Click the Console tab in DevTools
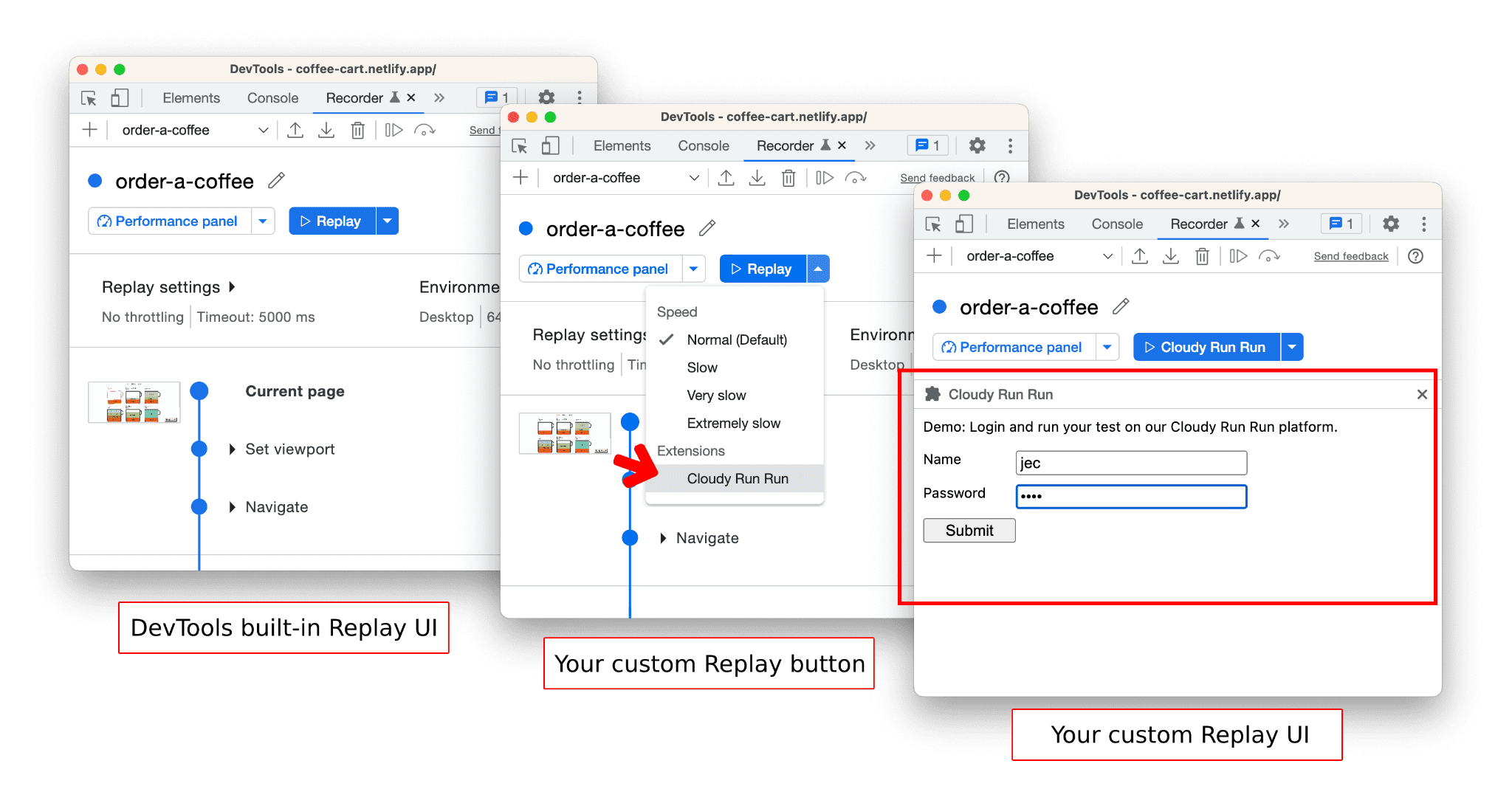 272,95
